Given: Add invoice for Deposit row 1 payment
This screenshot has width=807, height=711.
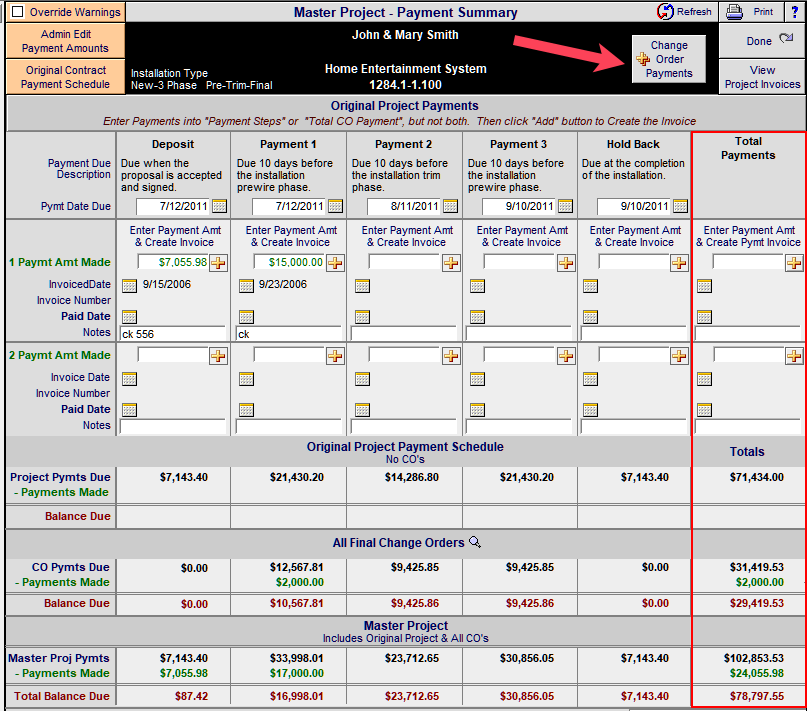Looking at the screenshot, I should [x=218, y=263].
